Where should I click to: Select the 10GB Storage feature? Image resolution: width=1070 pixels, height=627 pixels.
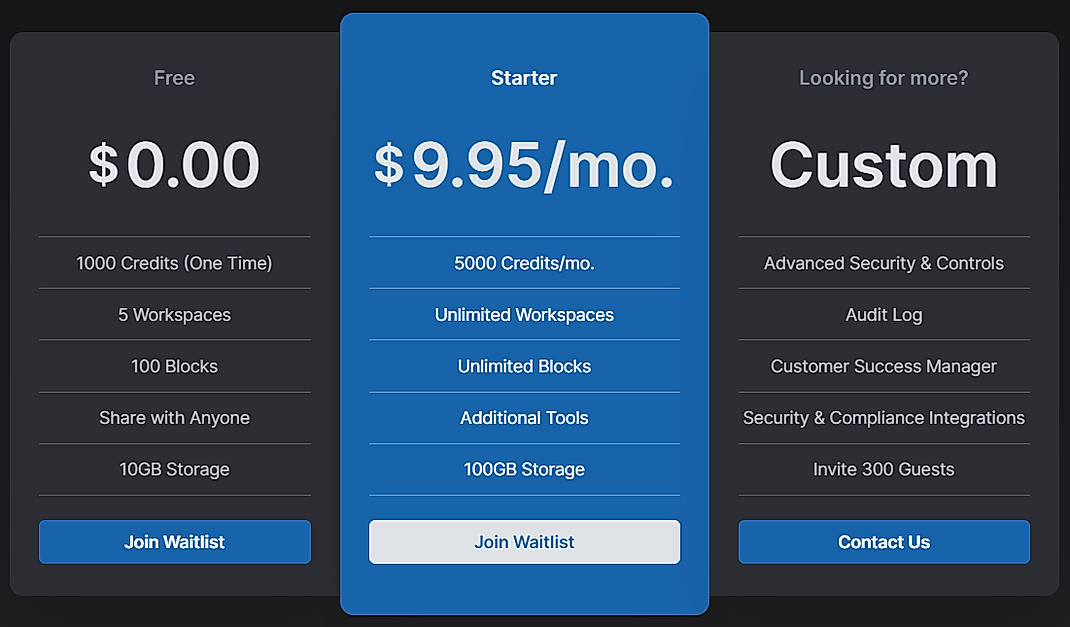[x=174, y=469]
